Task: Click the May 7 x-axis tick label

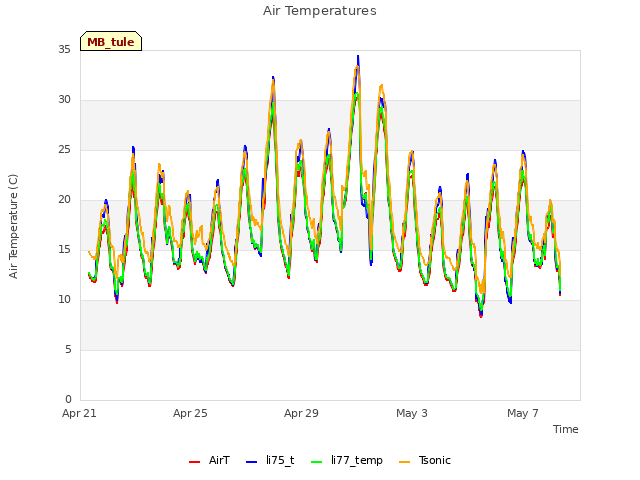Action: point(523,413)
